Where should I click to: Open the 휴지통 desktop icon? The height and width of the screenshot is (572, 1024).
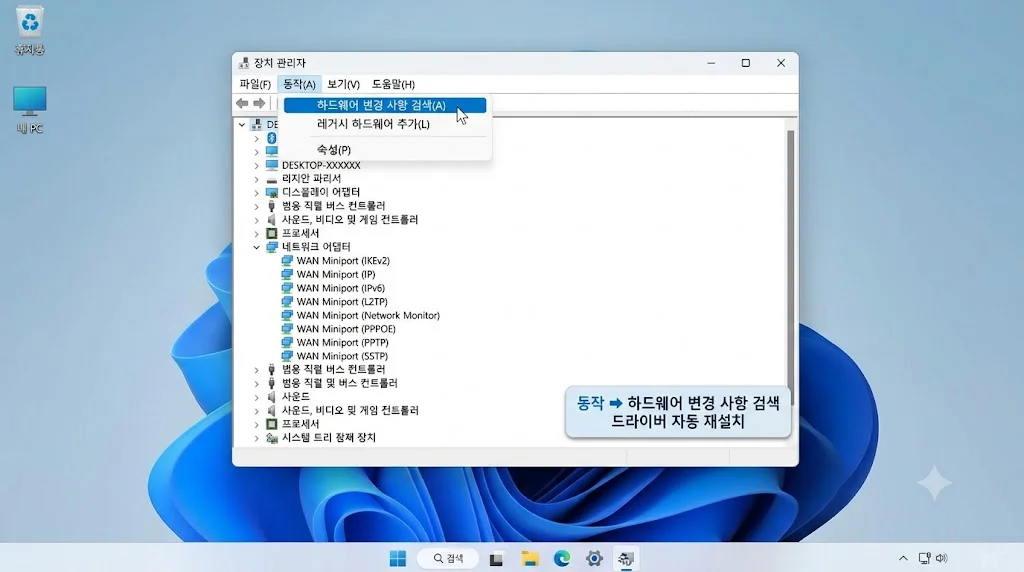pyautogui.click(x=29, y=30)
